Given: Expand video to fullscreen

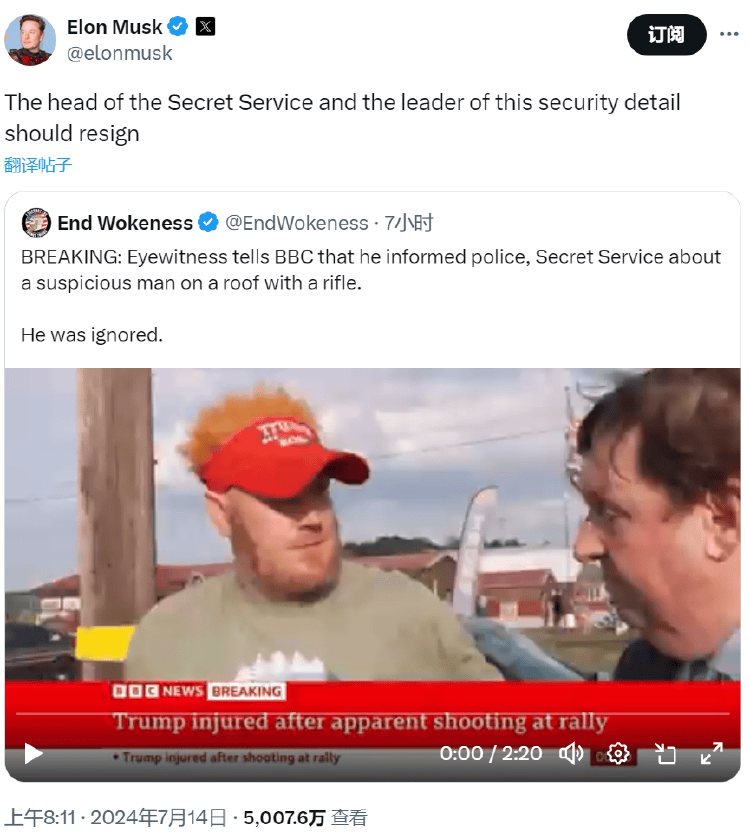Looking at the screenshot, I should (x=711, y=753).
